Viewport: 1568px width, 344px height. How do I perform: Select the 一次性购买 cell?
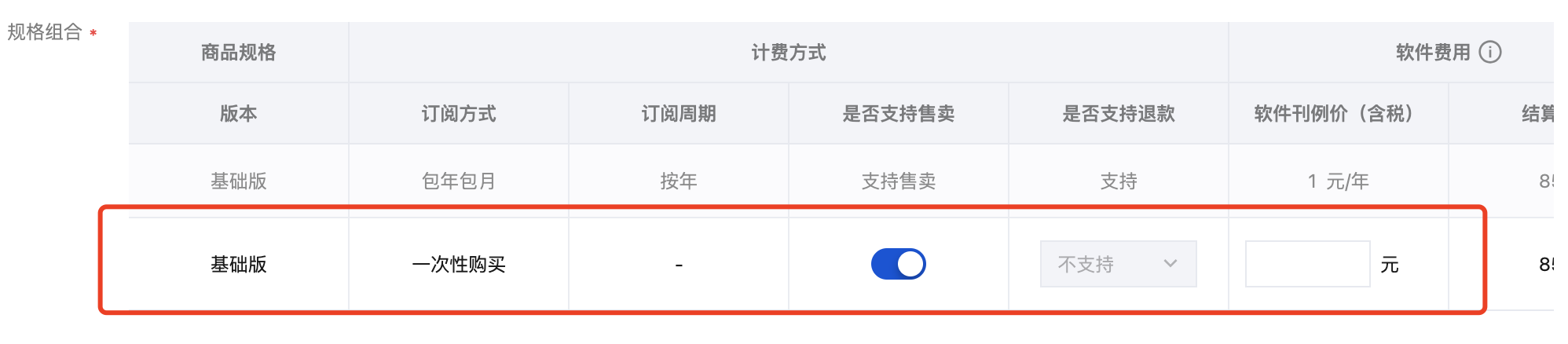pos(459,265)
